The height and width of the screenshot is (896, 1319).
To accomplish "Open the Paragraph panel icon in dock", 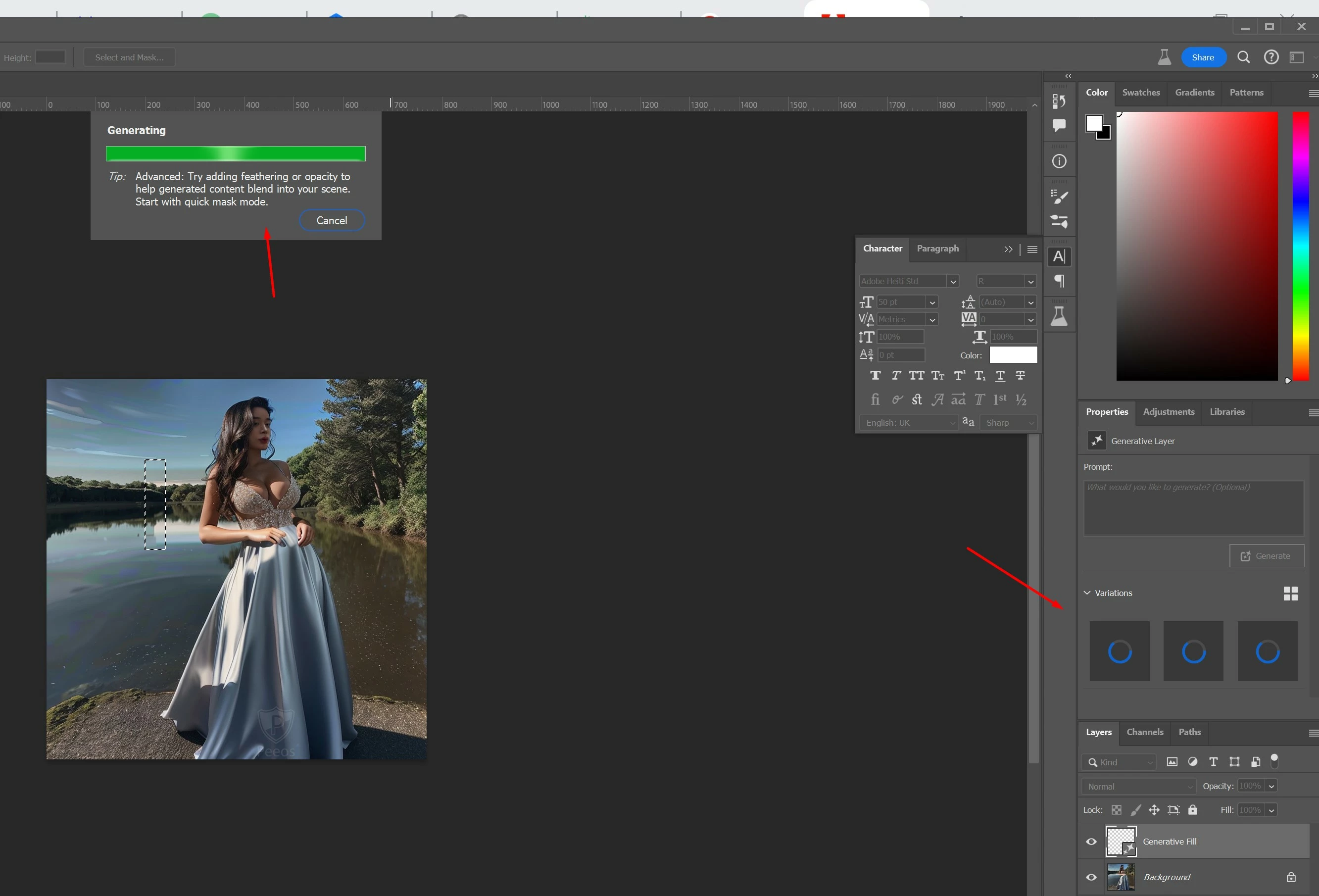I will tap(1059, 281).
